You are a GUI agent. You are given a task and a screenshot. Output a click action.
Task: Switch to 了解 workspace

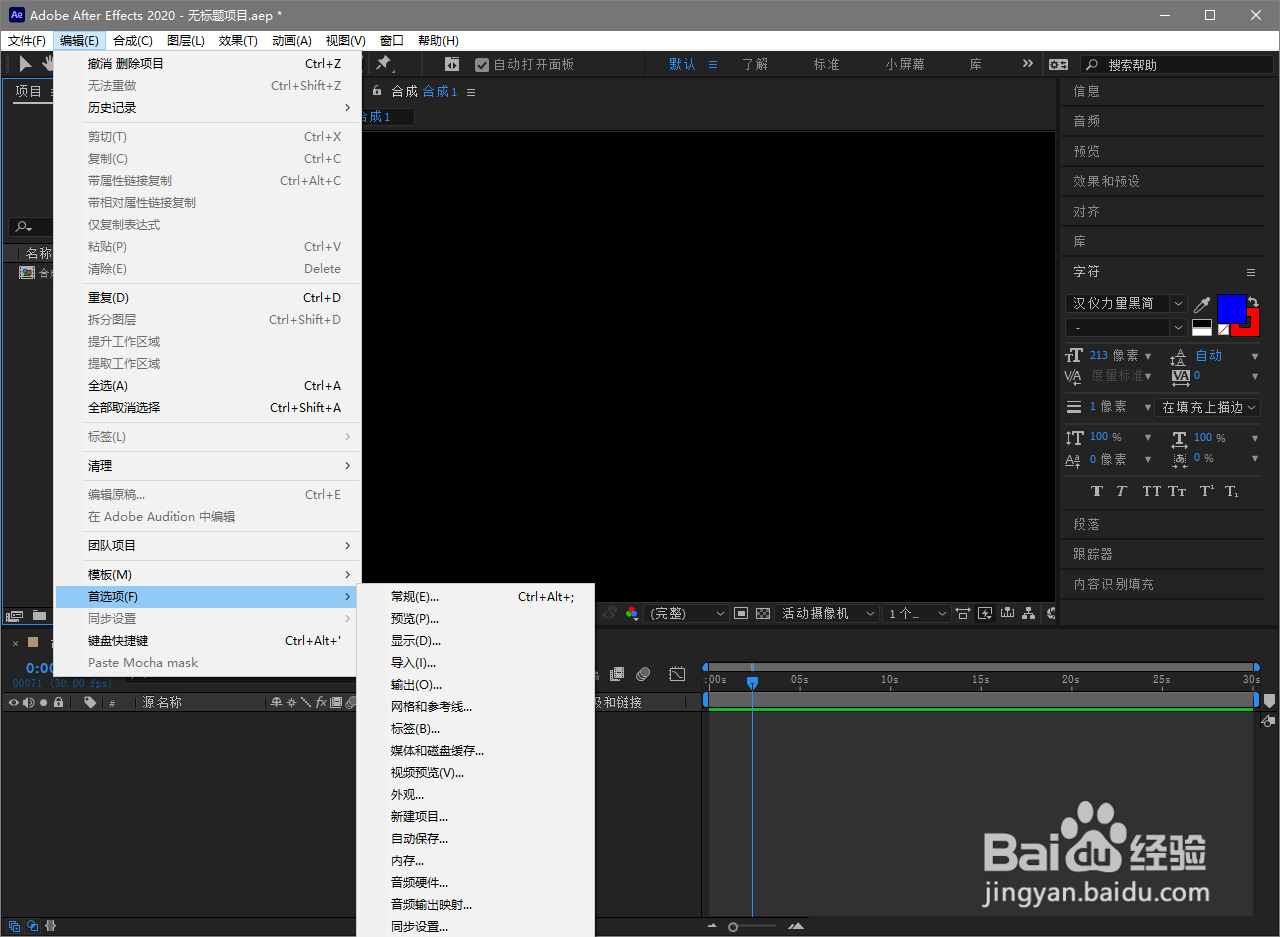click(x=755, y=64)
